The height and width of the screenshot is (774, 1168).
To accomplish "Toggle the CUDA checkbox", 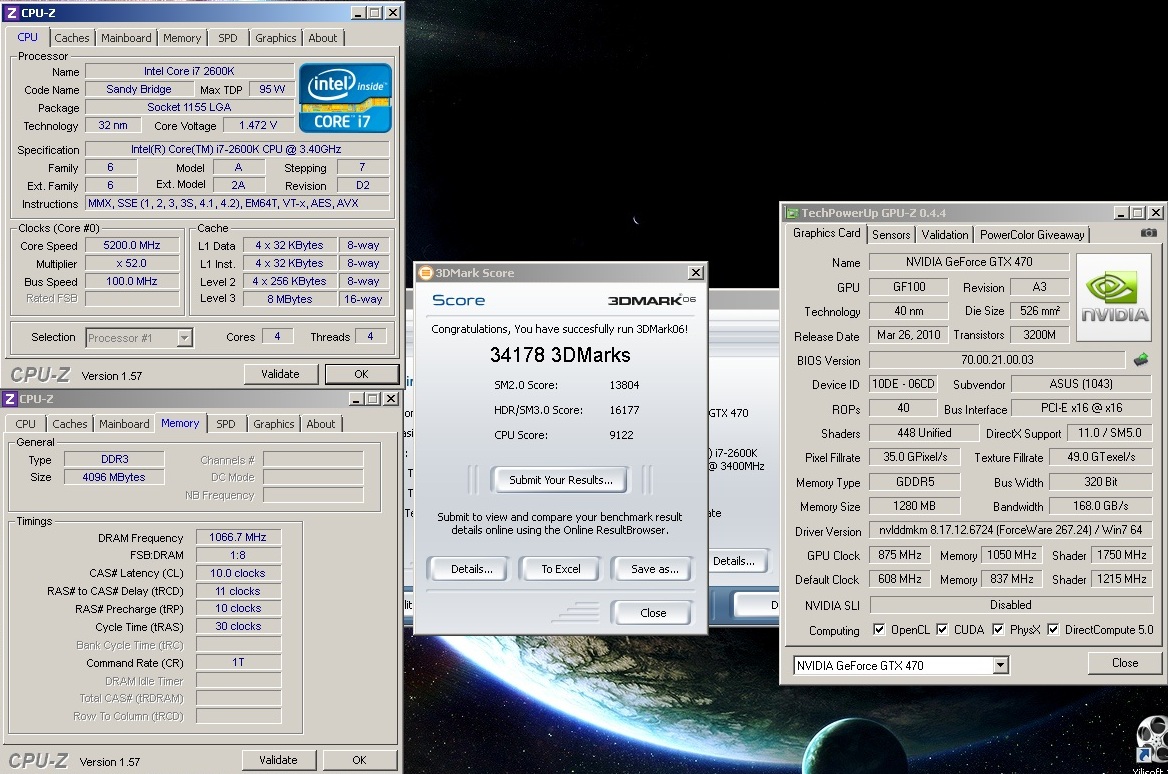I will click(x=942, y=629).
